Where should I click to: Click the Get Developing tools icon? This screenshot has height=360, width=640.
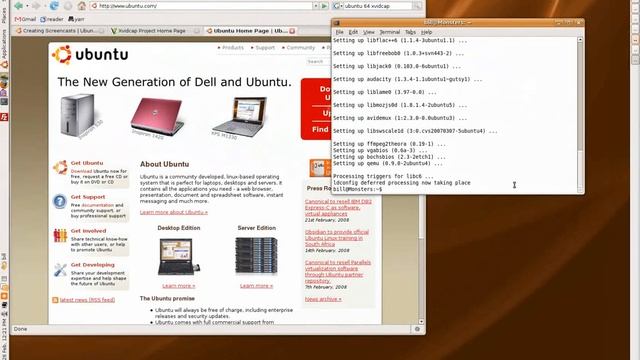[60, 270]
